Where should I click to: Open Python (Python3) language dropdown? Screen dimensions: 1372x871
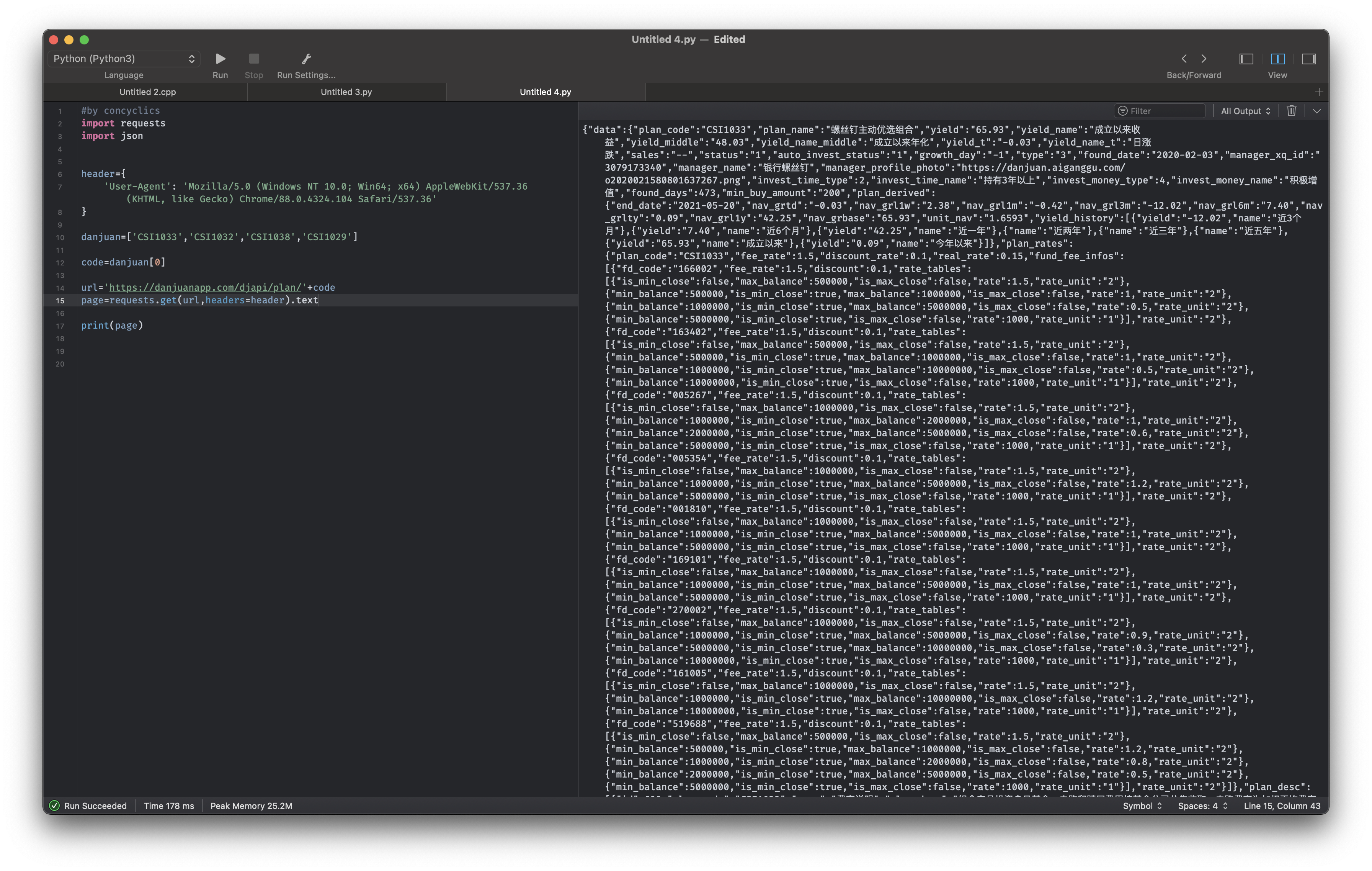point(124,59)
